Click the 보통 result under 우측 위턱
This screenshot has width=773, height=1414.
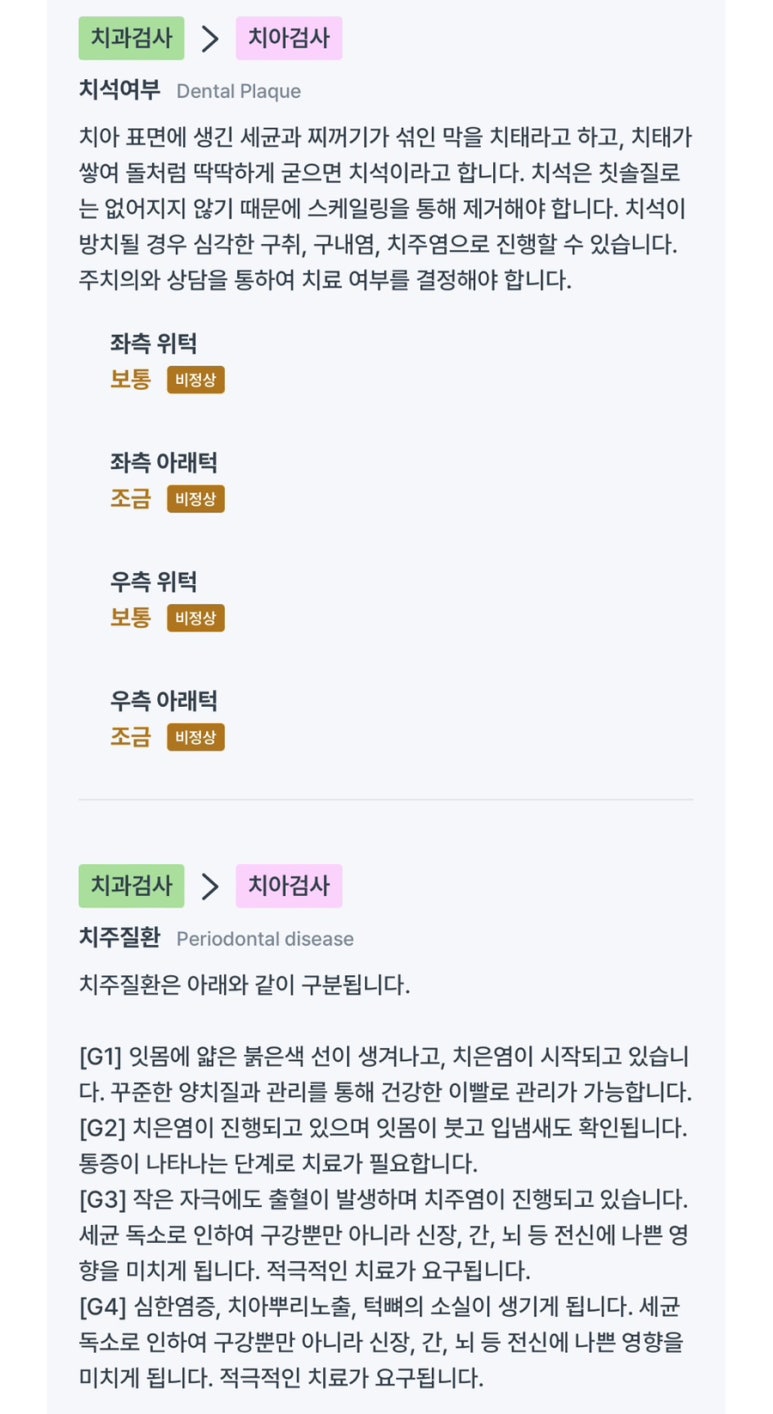[130, 618]
